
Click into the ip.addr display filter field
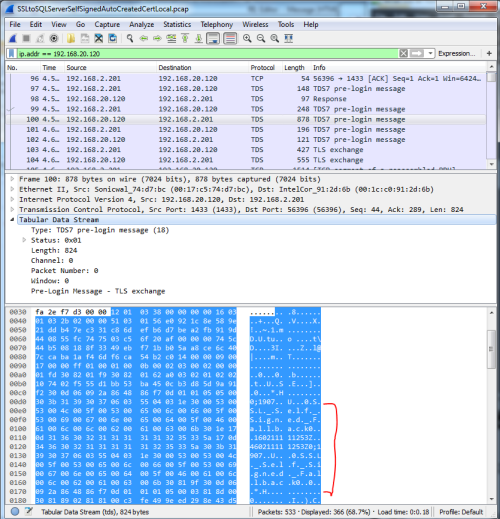(208, 53)
